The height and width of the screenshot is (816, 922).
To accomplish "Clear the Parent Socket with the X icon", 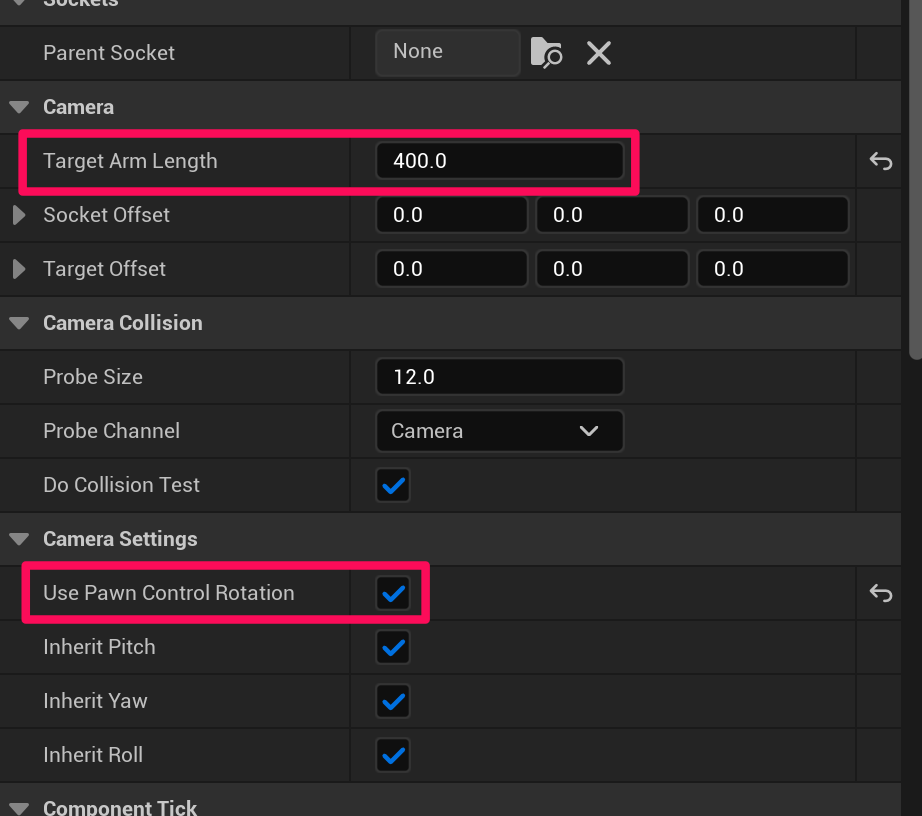I will [599, 53].
